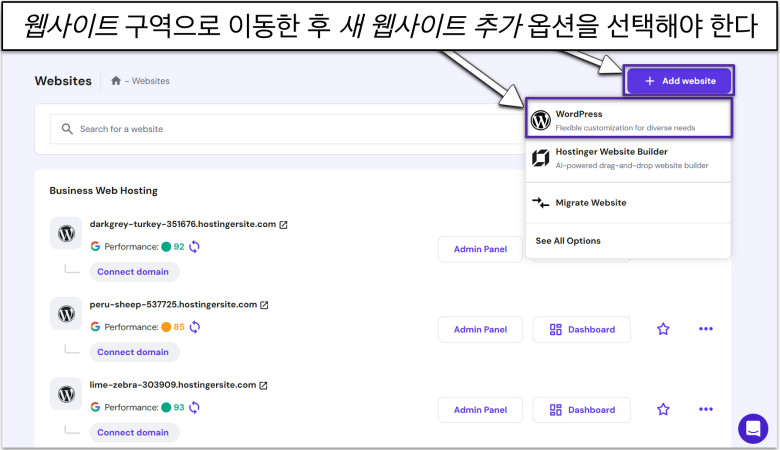The height and width of the screenshot is (450, 780).
Task: Connect domain for lime-zebra-303909 site
Action: pyautogui.click(x=133, y=432)
